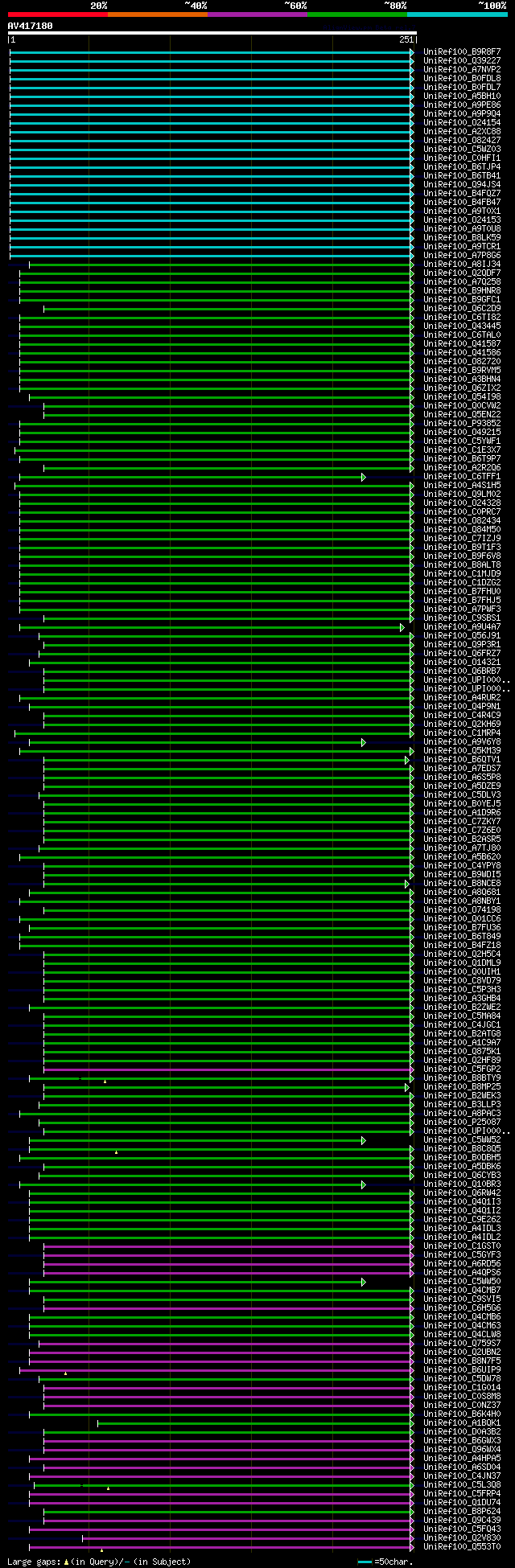Click the short arrowhead on the C5WW50 alignment
This screenshot has height=1568, width=515.
click(364, 1282)
